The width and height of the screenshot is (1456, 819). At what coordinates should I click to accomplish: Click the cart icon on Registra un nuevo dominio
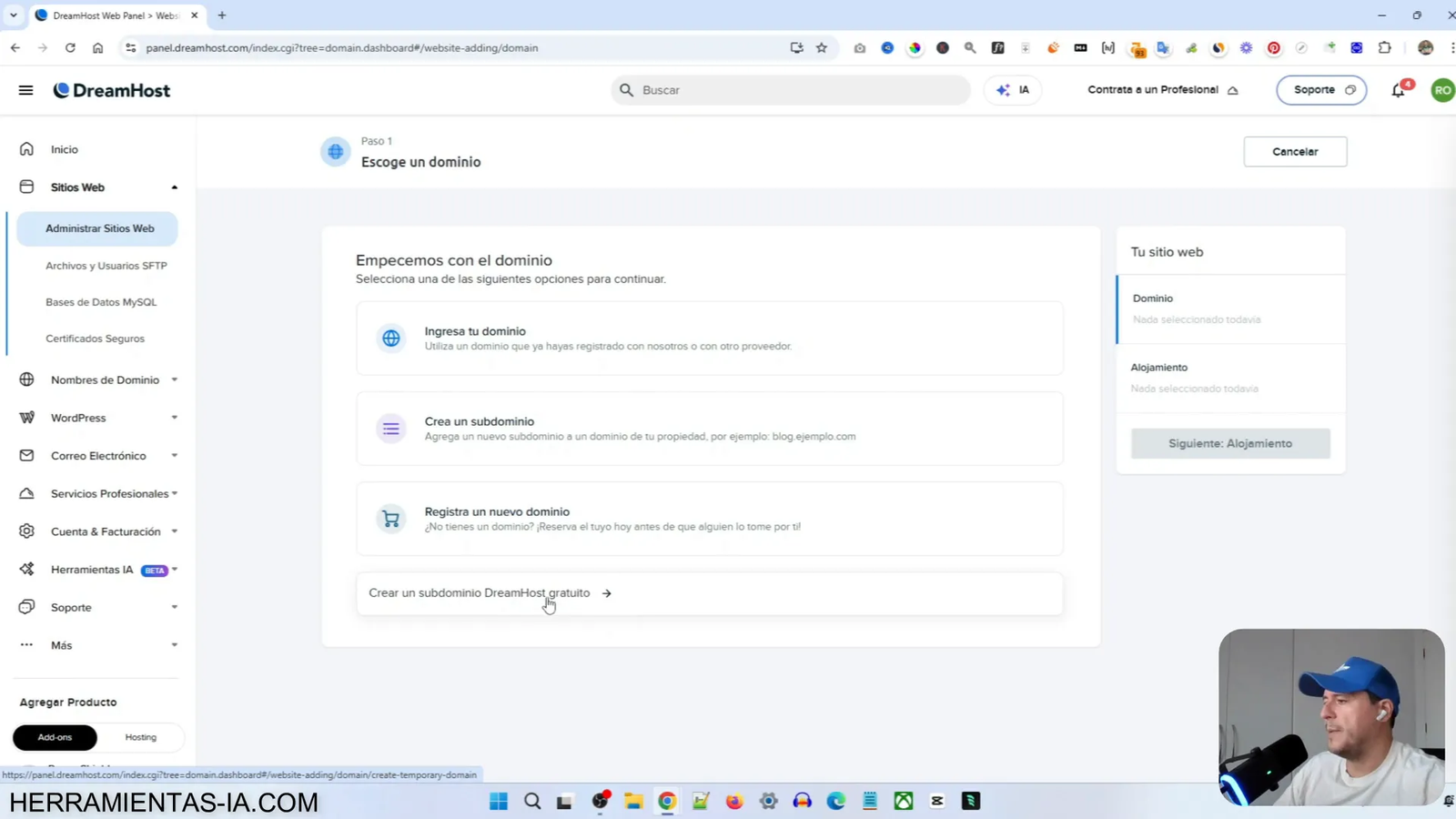(390, 518)
